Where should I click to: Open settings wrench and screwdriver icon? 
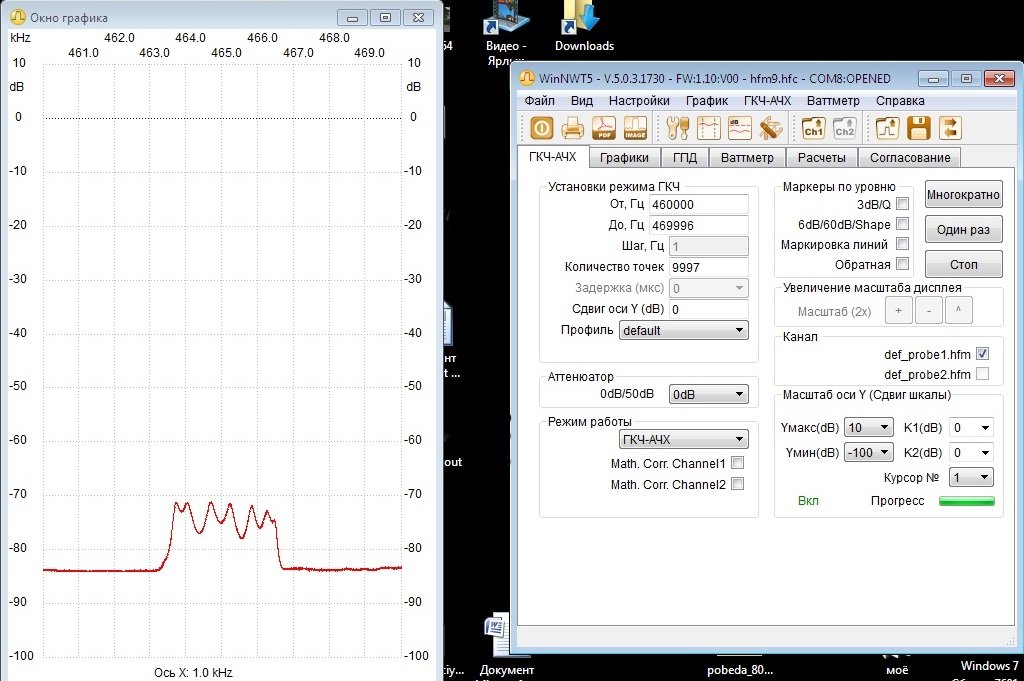[x=678, y=128]
